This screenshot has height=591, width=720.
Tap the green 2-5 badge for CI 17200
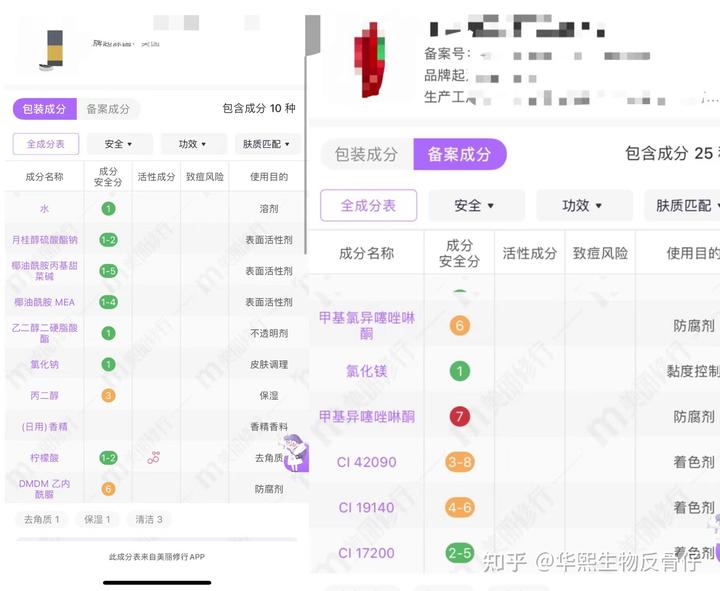[x=459, y=552]
